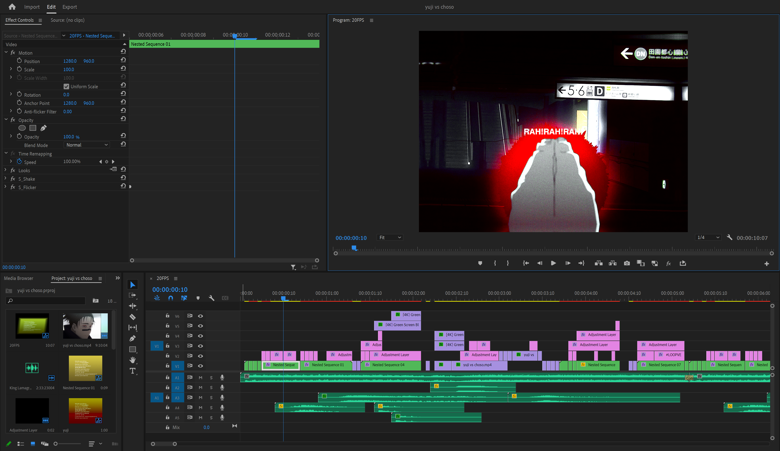The width and height of the screenshot is (780, 451).
Task: Reset the Motion effect
Action: click(123, 52)
